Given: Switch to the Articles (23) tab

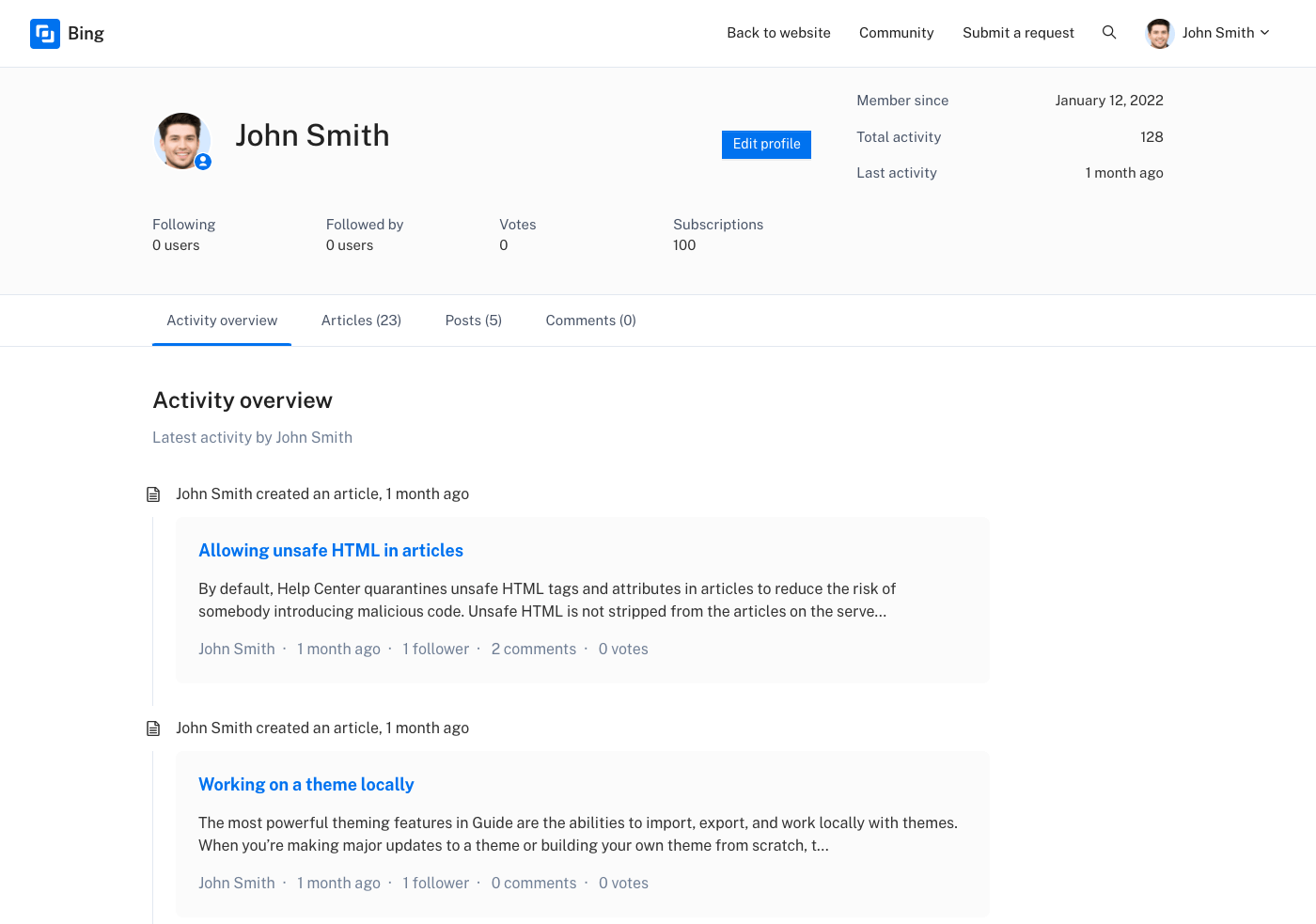Looking at the screenshot, I should point(361,321).
